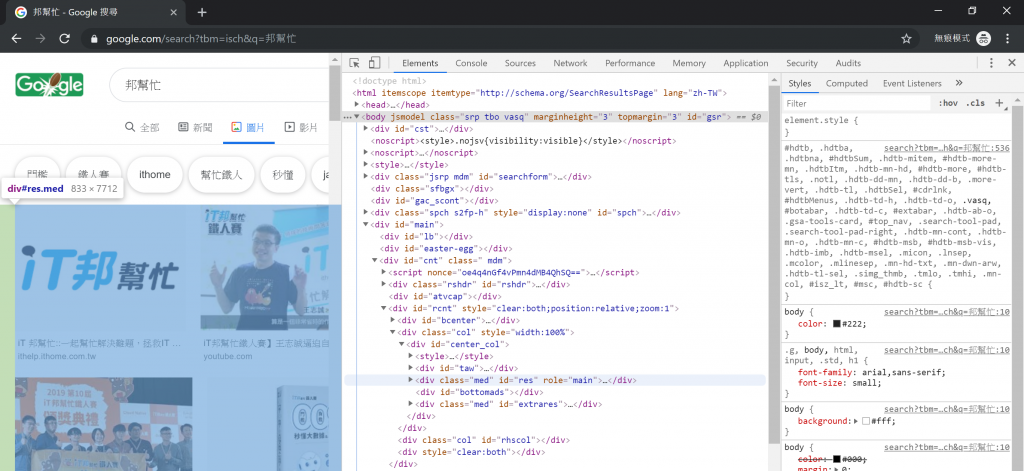Expand div id="res" role main node

[x=411, y=380]
